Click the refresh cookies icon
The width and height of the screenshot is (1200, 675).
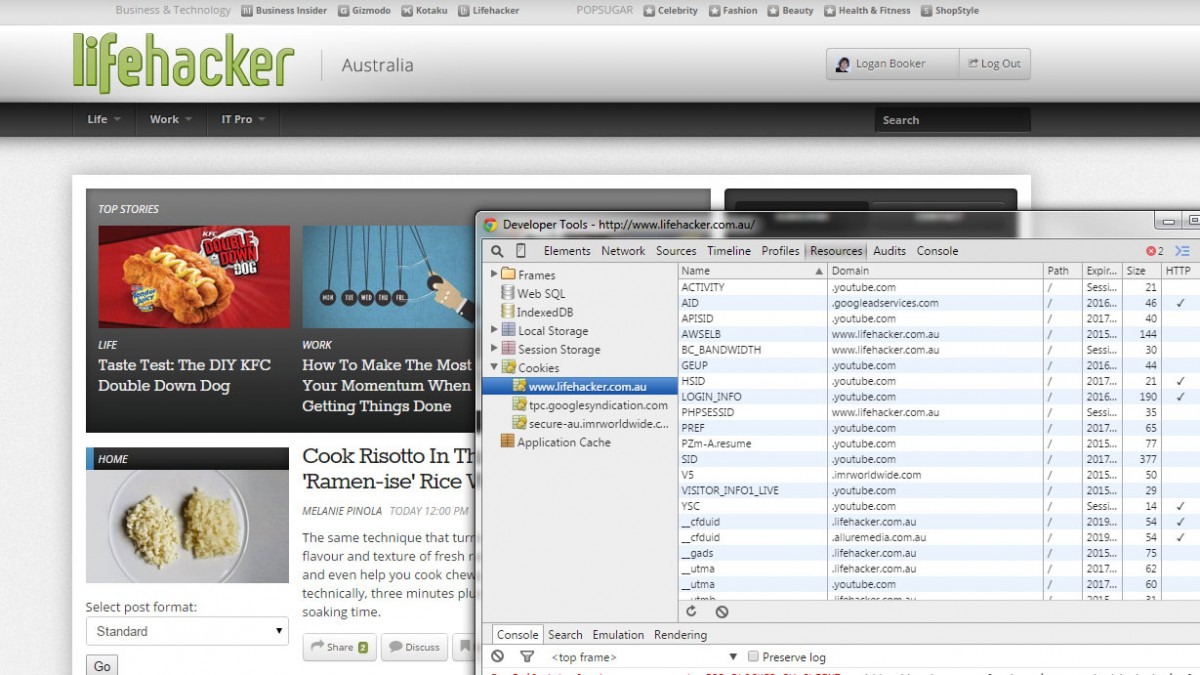[691, 611]
